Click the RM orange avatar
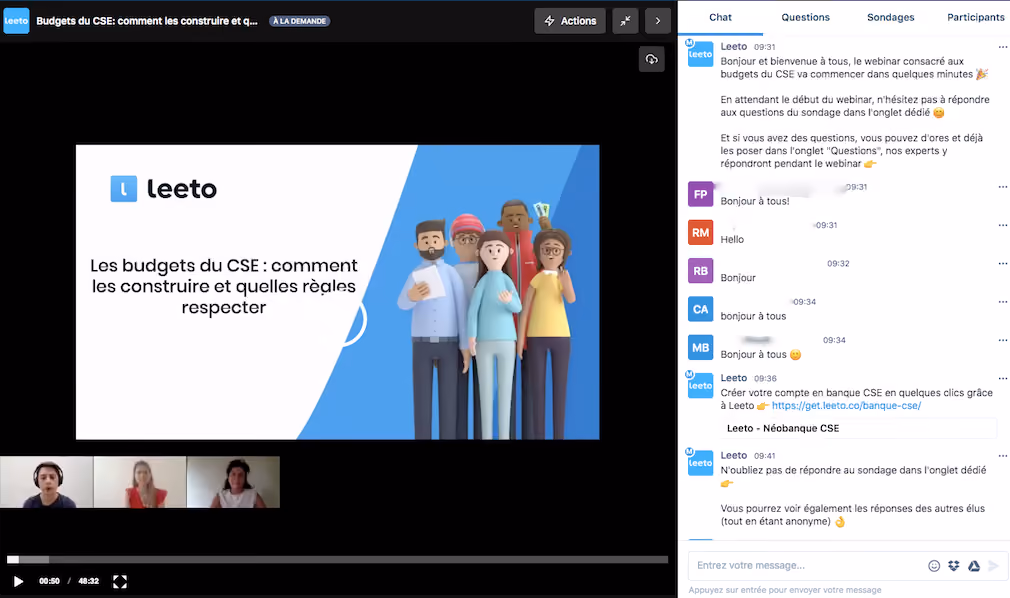 pyautogui.click(x=700, y=232)
